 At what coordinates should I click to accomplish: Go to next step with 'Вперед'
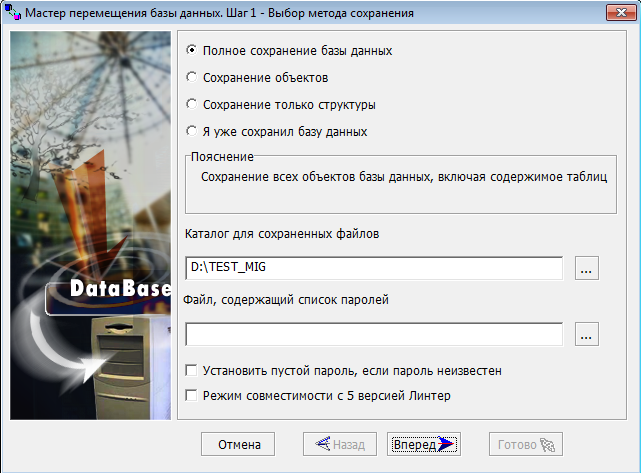[x=425, y=445]
